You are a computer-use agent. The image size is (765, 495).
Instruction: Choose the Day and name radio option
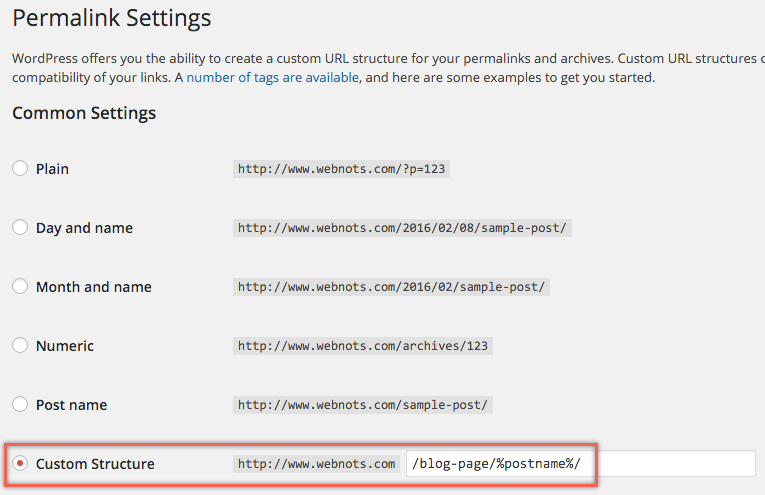coord(20,228)
